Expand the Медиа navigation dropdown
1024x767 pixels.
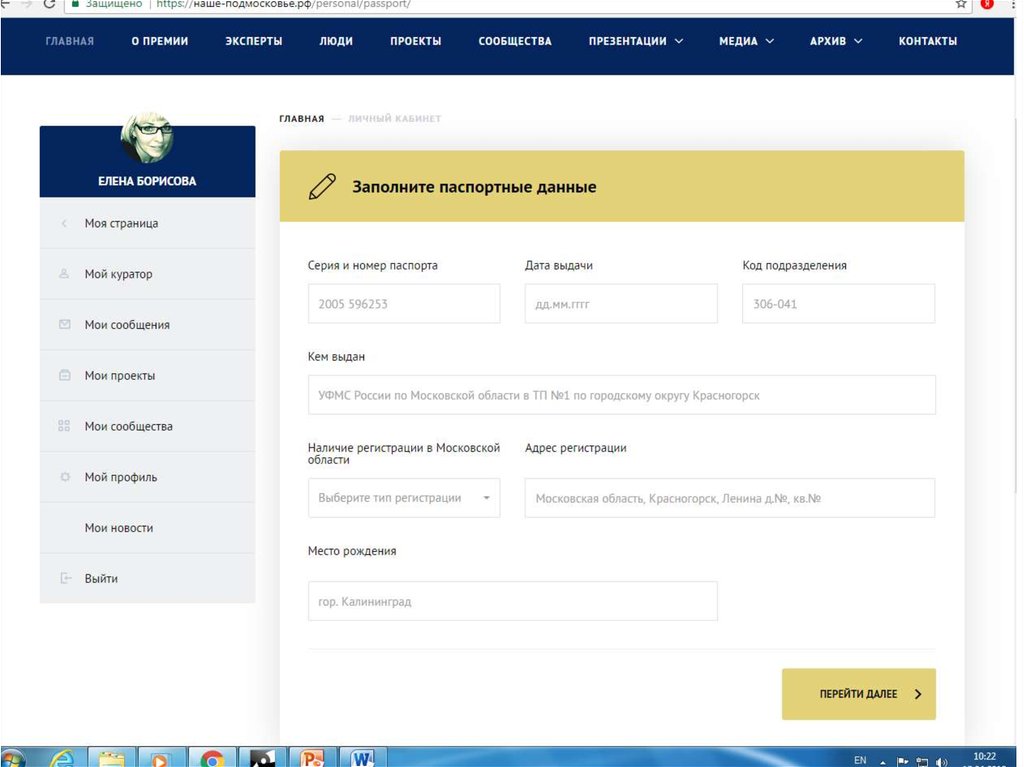pos(746,41)
